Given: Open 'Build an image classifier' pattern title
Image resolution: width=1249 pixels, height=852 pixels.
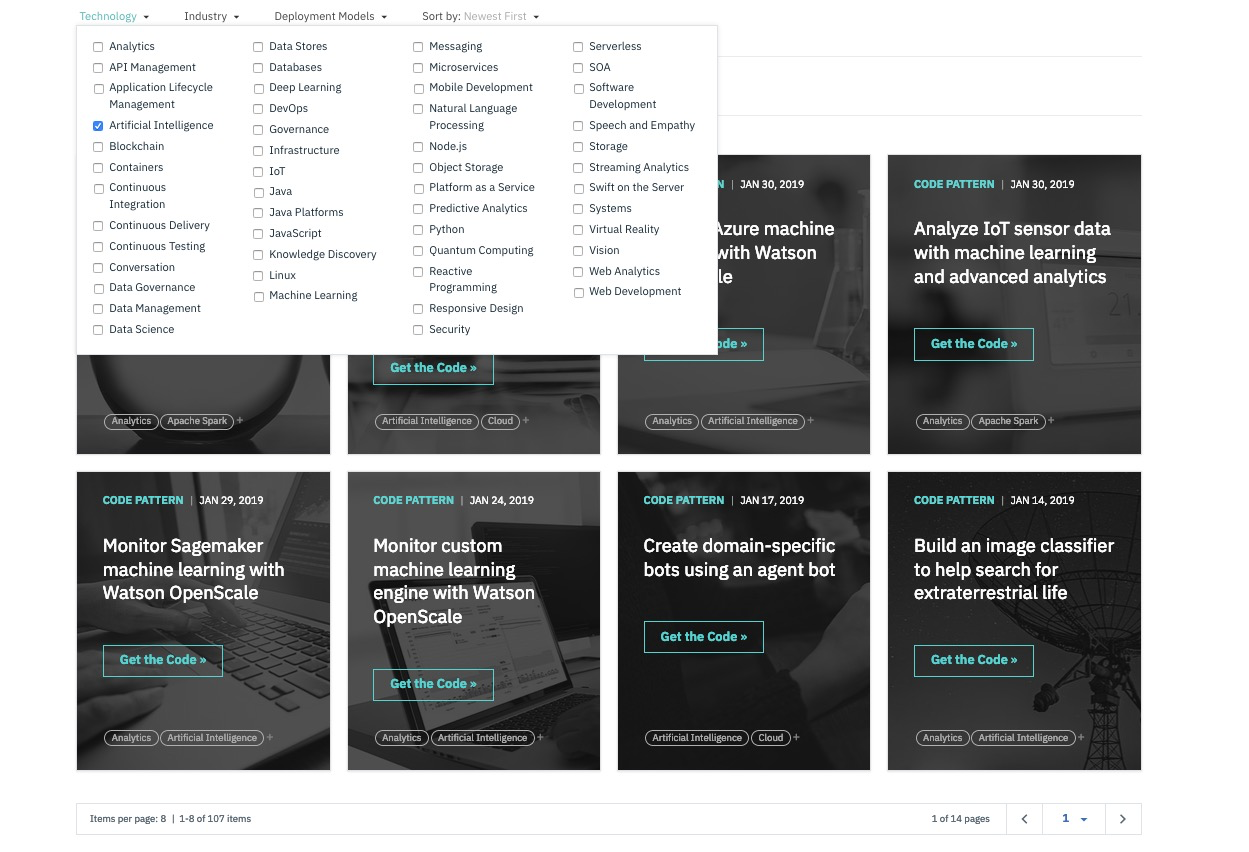Looking at the screenshot, I should tap(1014, 569).
